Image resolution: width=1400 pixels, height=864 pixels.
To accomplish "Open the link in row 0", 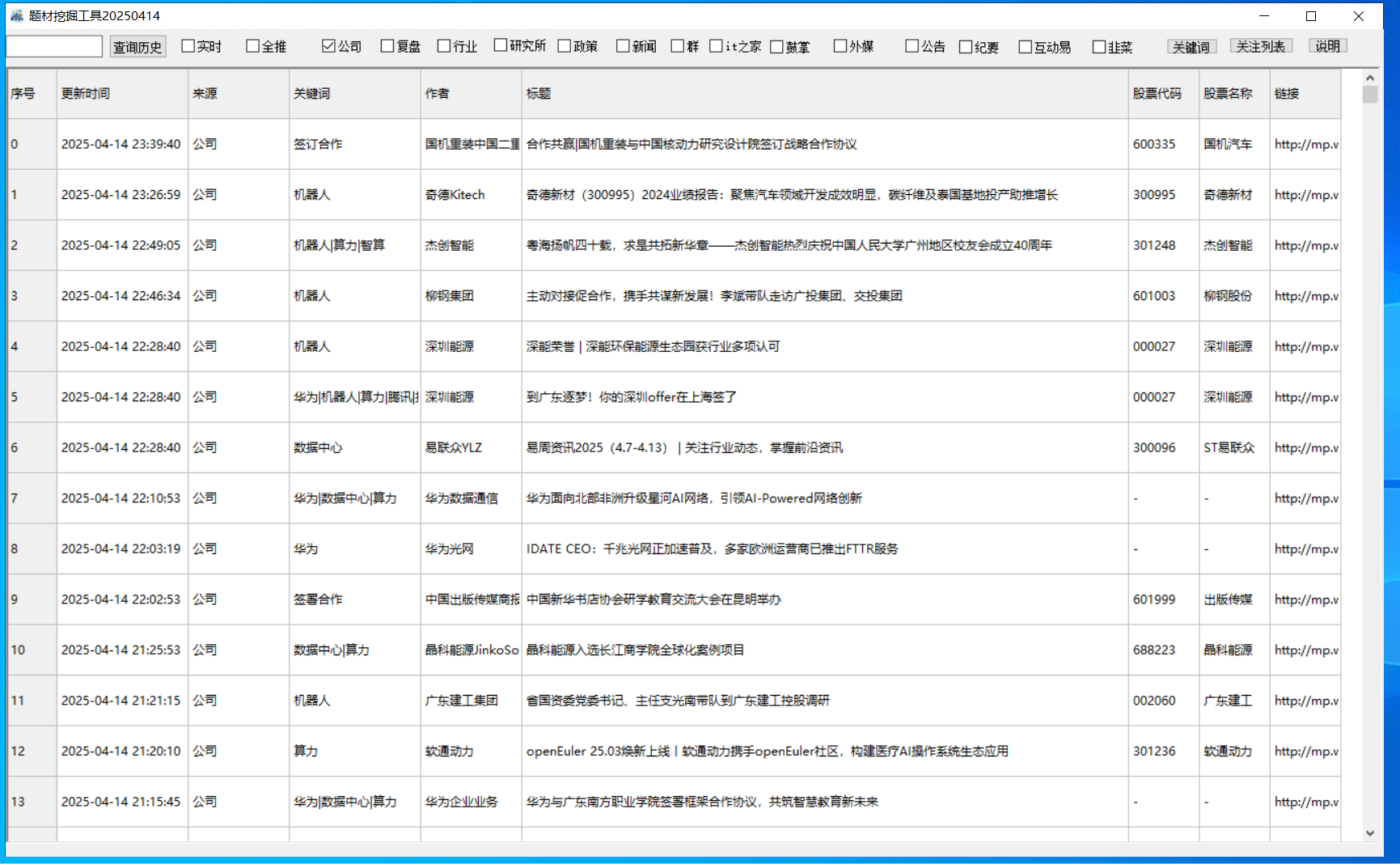I will tap(1305, 144).
